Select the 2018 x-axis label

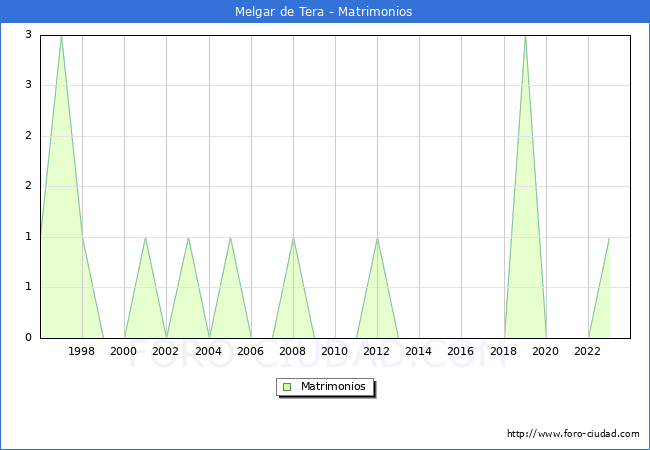point(503,351)
